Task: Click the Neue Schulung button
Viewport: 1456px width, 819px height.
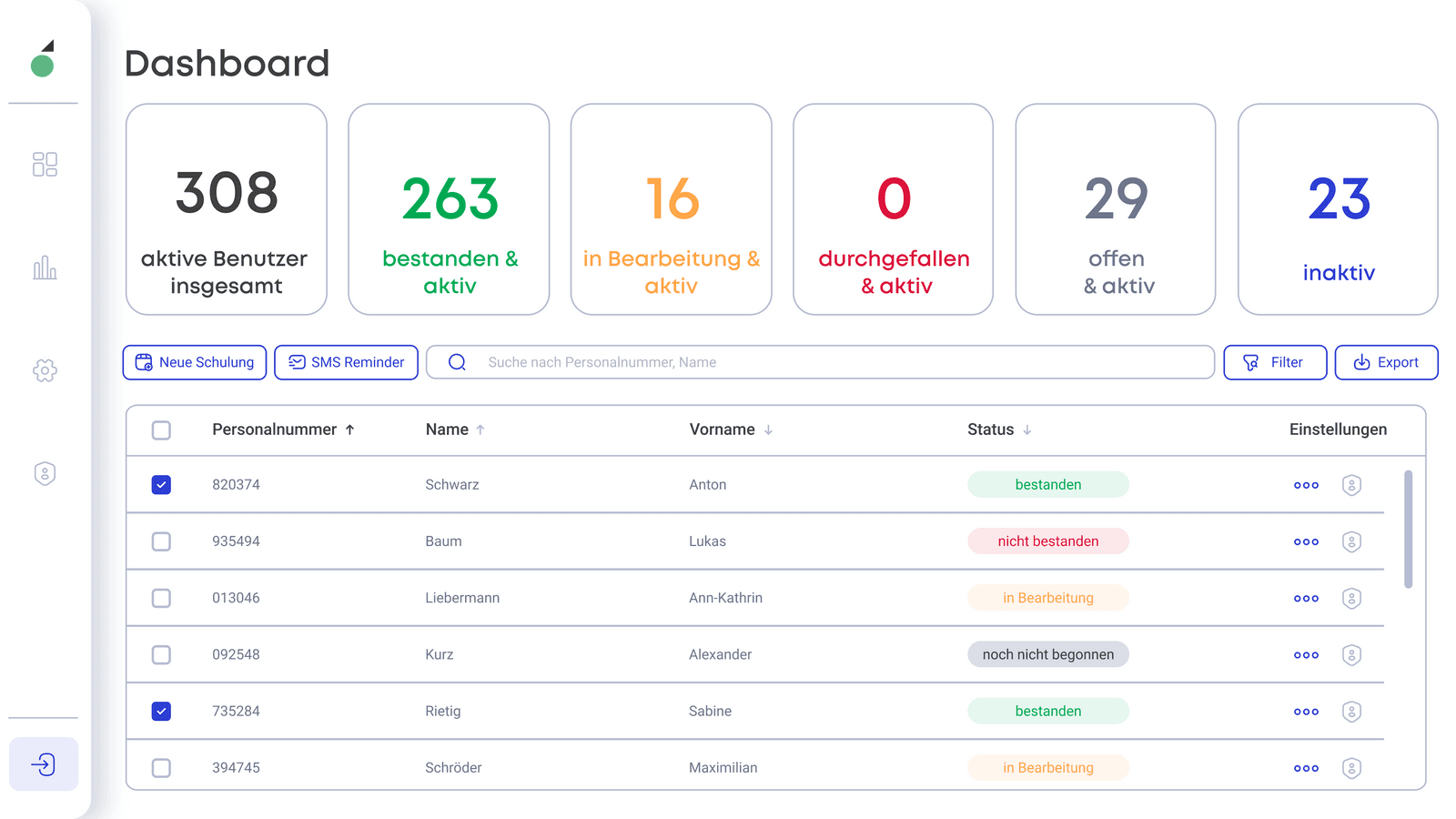Action: pyautogui.click(x=195, y=362)
